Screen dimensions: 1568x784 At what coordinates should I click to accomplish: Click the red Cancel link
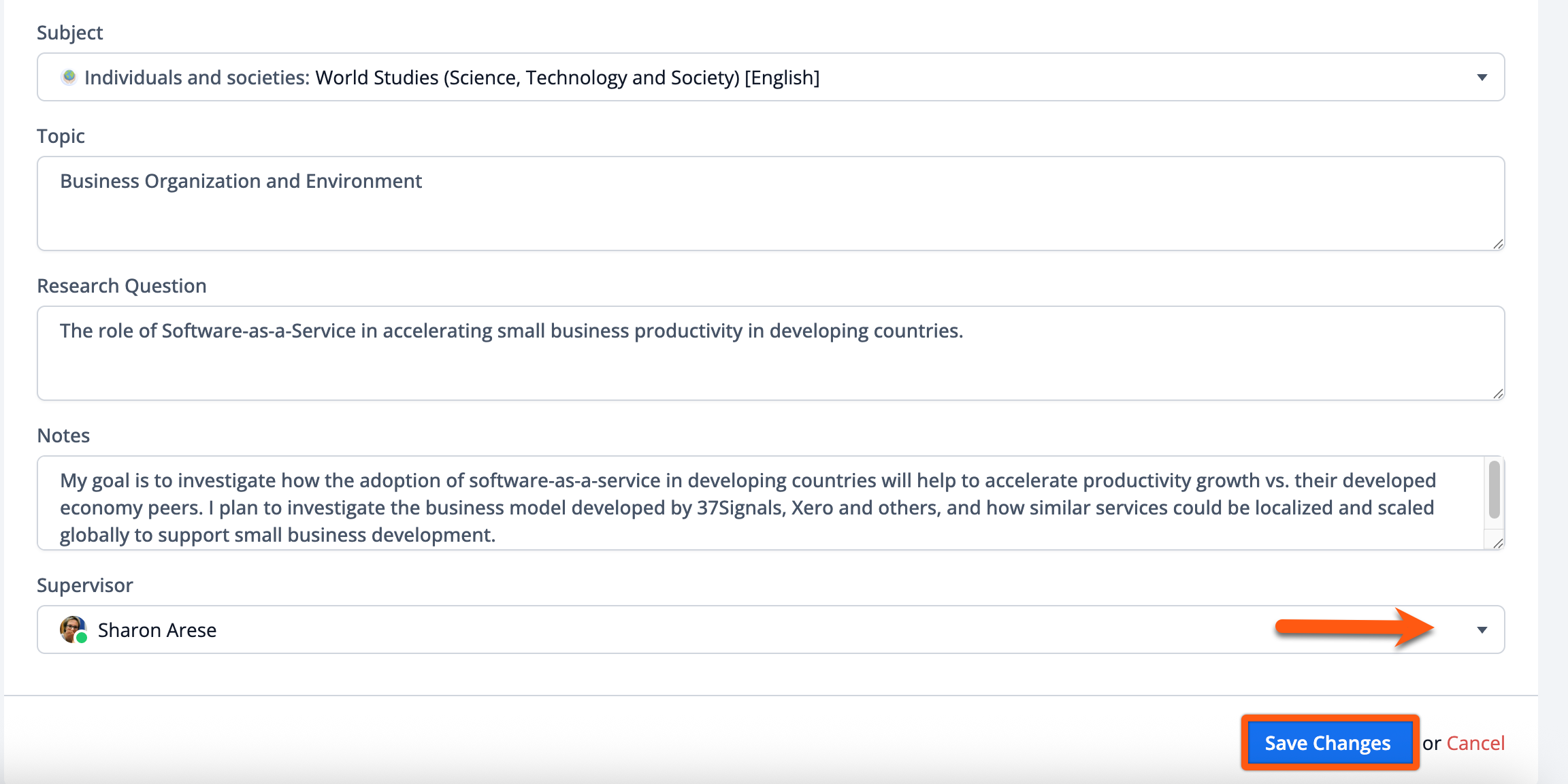pyautogui.click(x=1475, y=743)
